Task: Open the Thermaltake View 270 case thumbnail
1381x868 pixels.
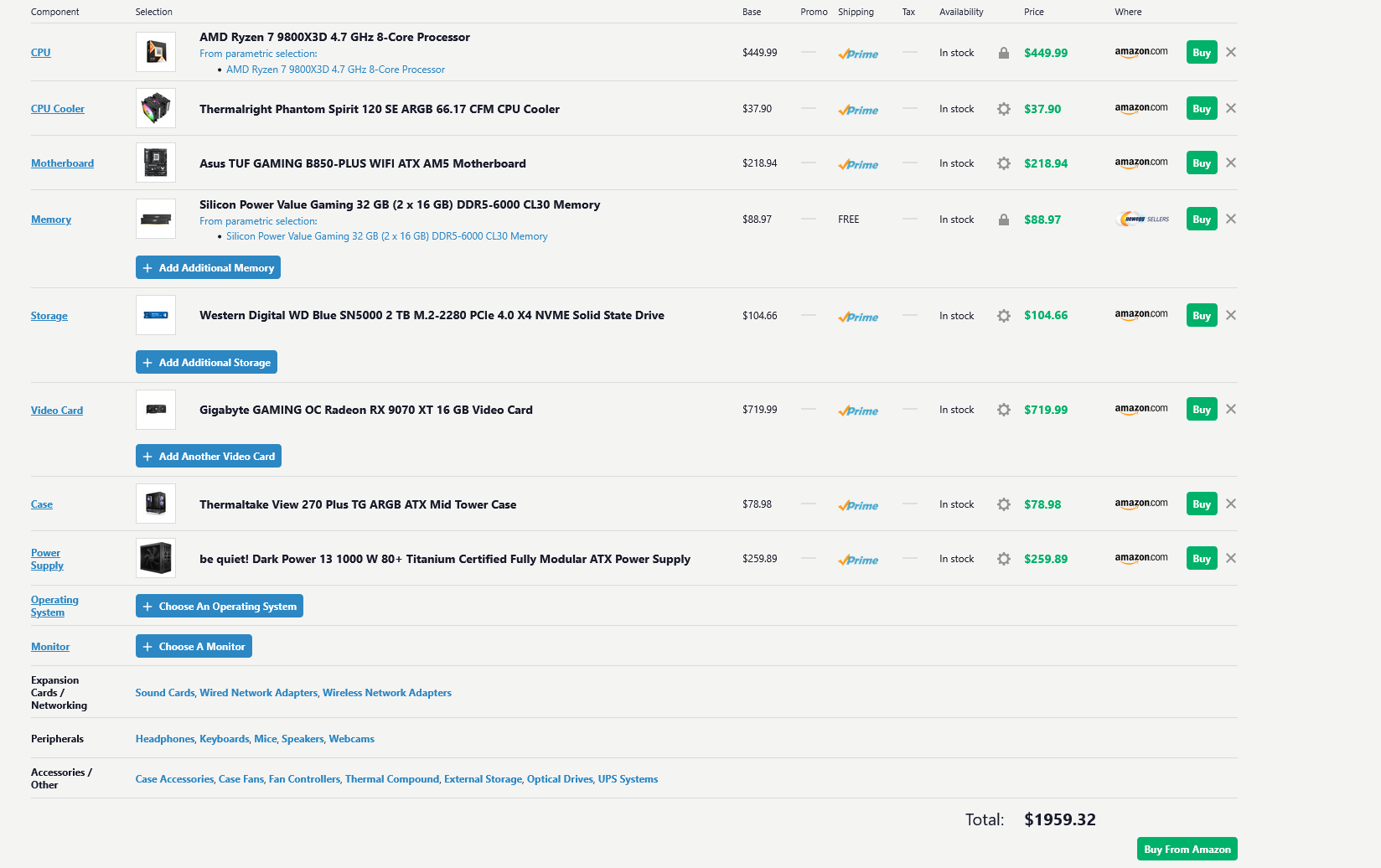Action: pyautogui.click(x=156, y=504)
